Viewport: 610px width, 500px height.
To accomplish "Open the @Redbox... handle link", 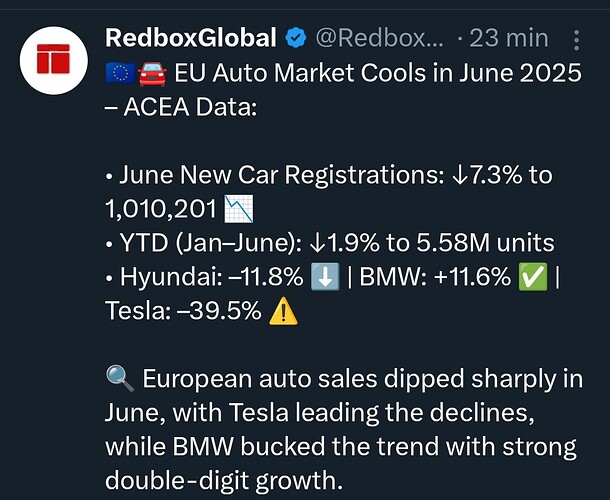I will tap(379, 38).
